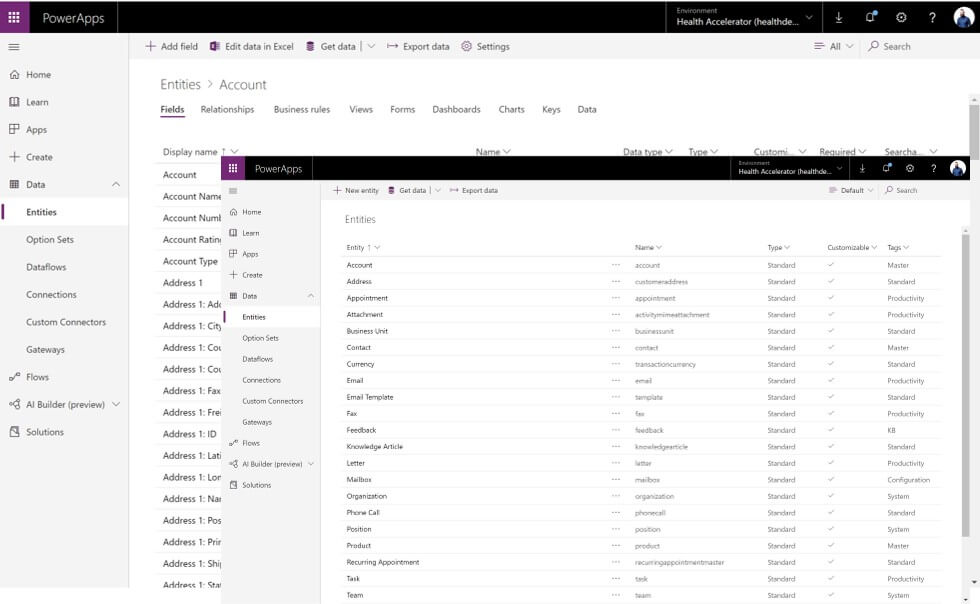
Task: Toggle hamburger navigation menu in front window
Action: coord(233,191)
